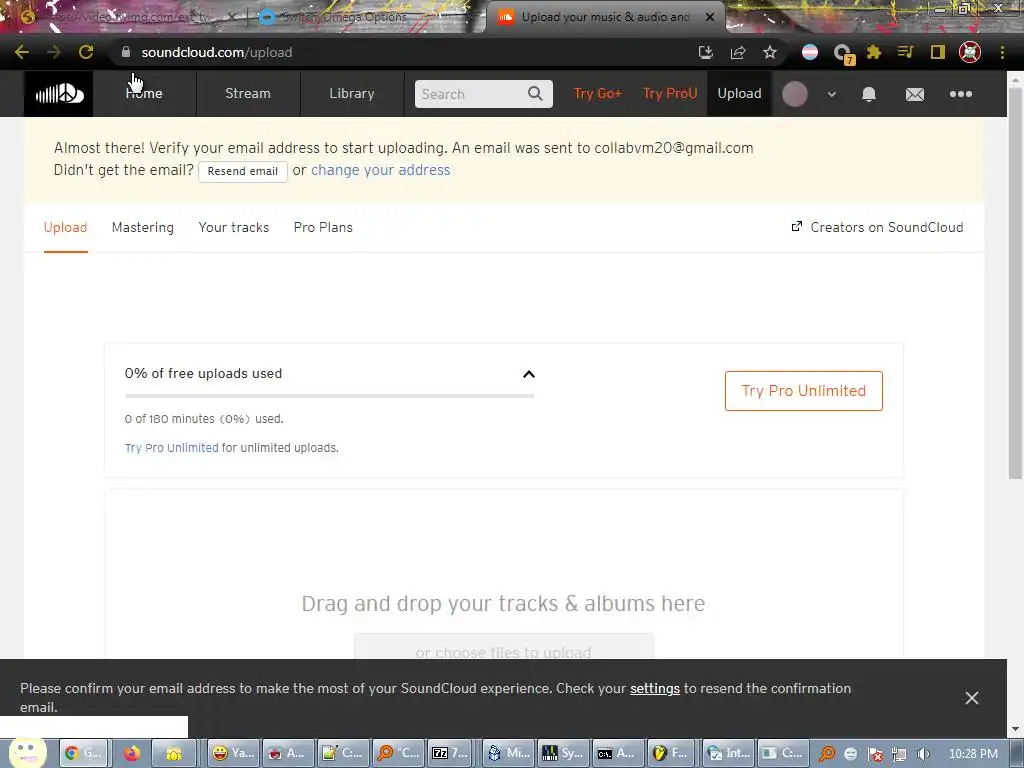Open Firefox from the taskbar
Viewport: 1024px width, 768px height.
[x=132, y=754]
